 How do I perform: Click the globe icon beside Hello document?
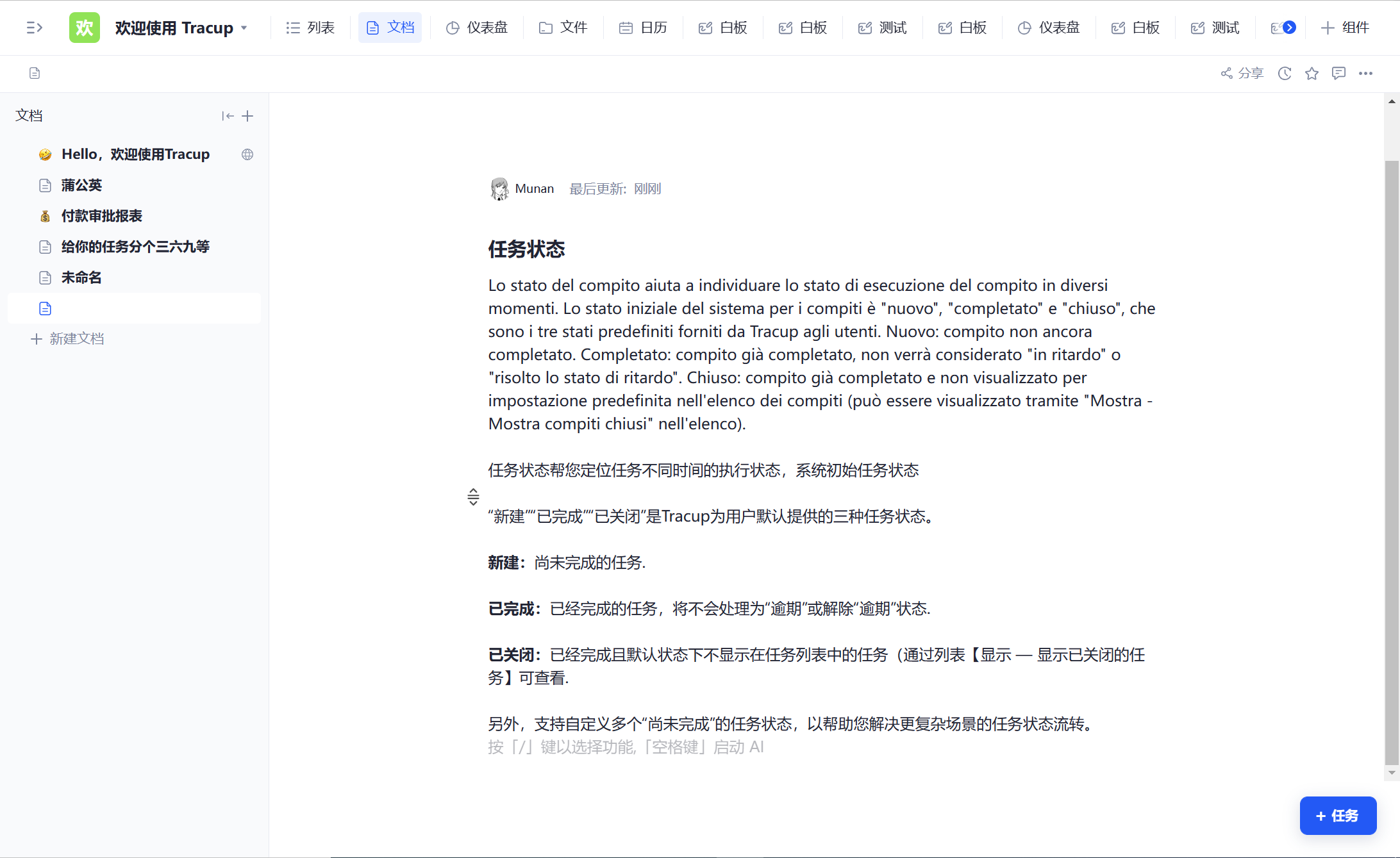point(247,154)
